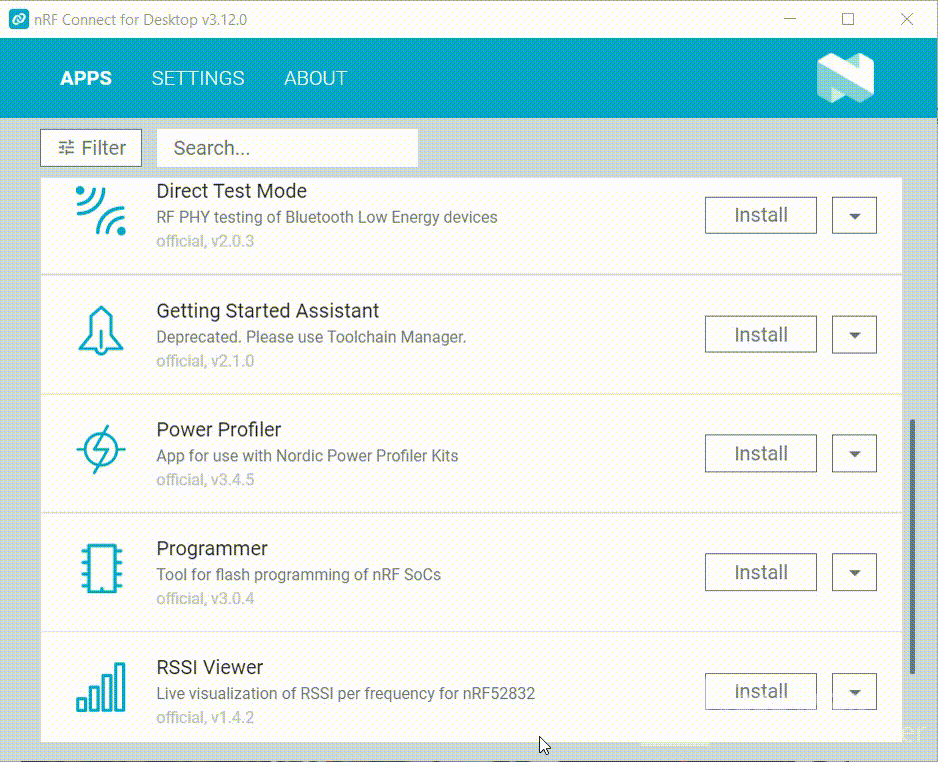Open the Filter options
938x762 pixels.
[91, 148]
